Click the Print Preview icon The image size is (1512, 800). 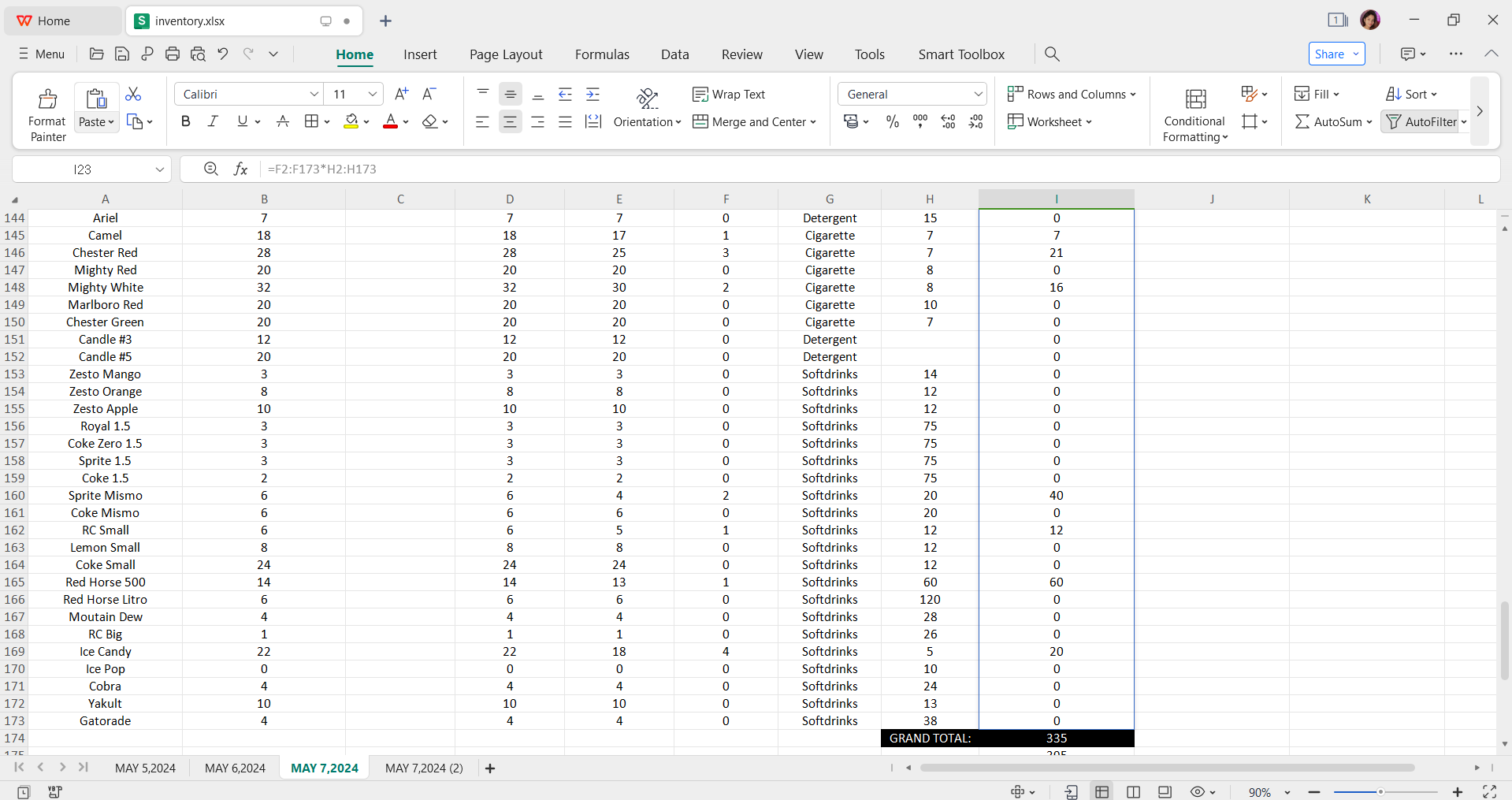point(198,54)
